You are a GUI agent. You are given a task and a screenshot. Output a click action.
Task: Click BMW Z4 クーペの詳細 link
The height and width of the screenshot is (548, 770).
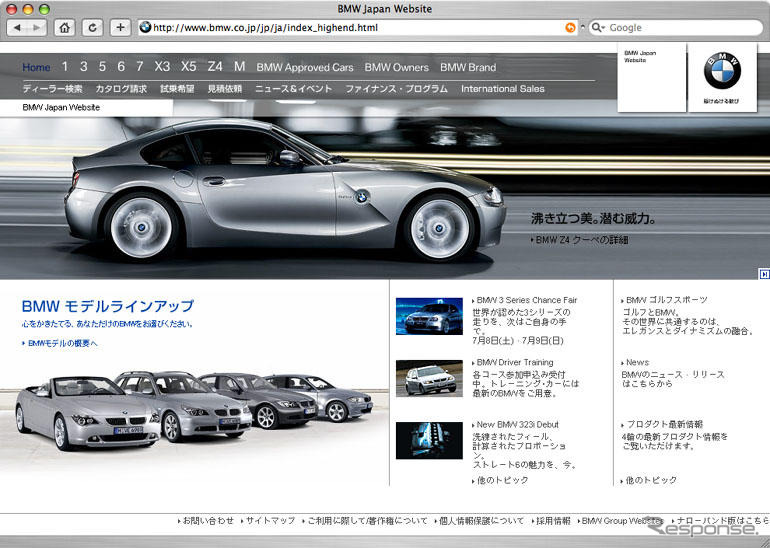[579, 240]
